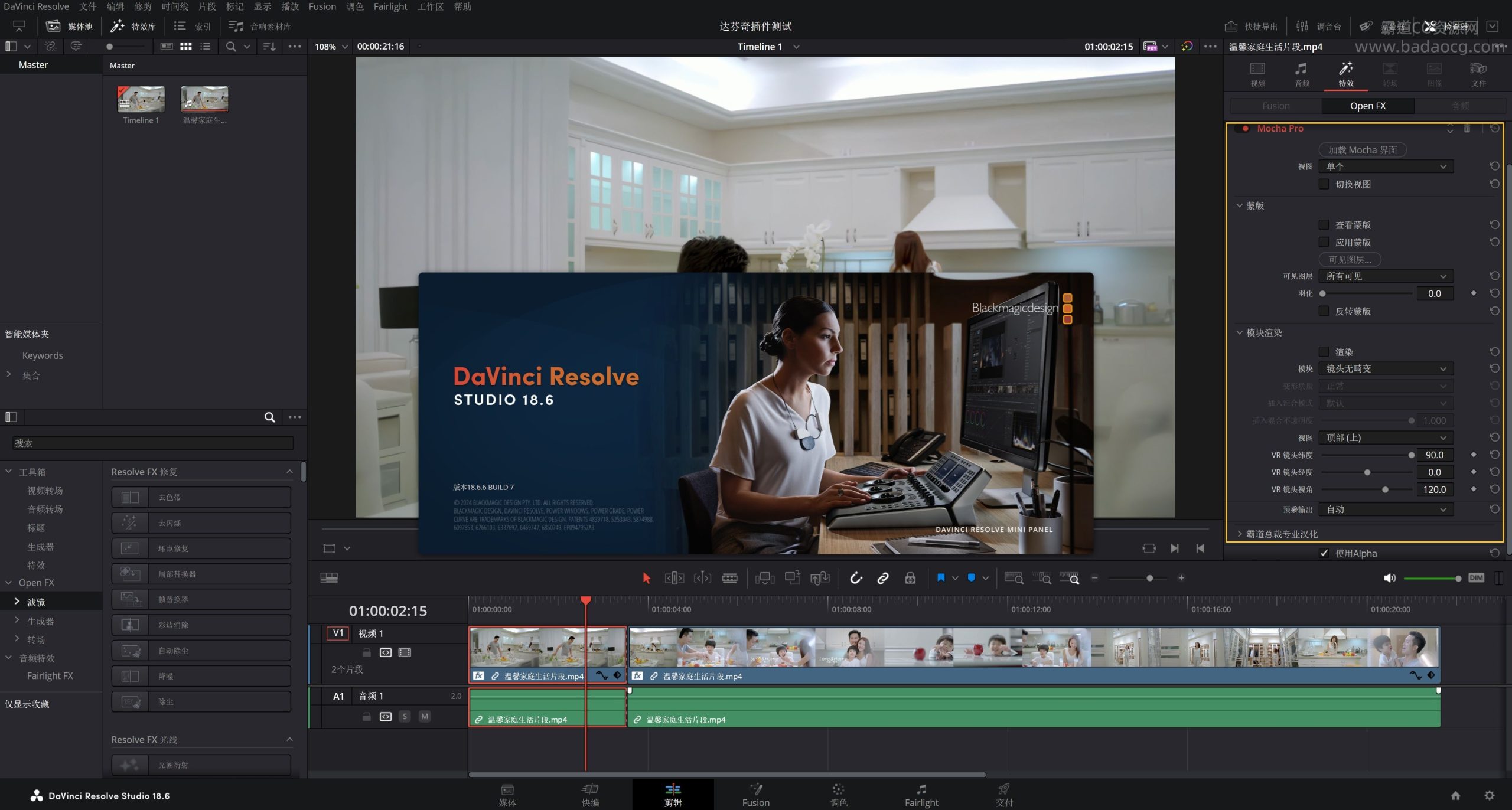Click the Insert Clip icon

(x=764, y=578)
